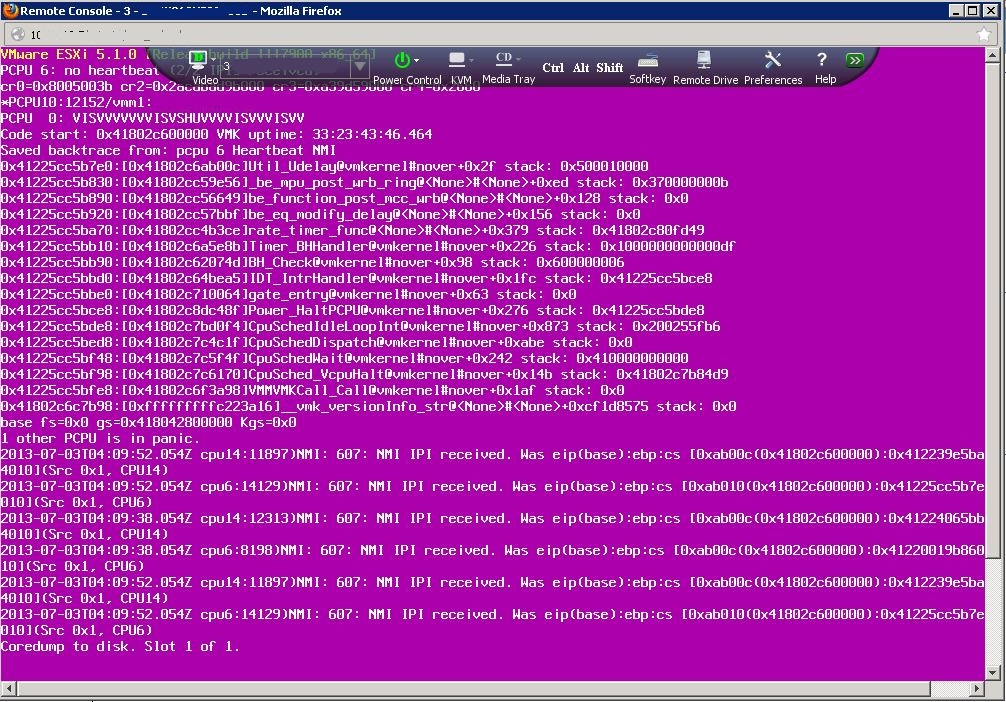
Task: Click the Firefox logo in title bar
Action: 9,10
